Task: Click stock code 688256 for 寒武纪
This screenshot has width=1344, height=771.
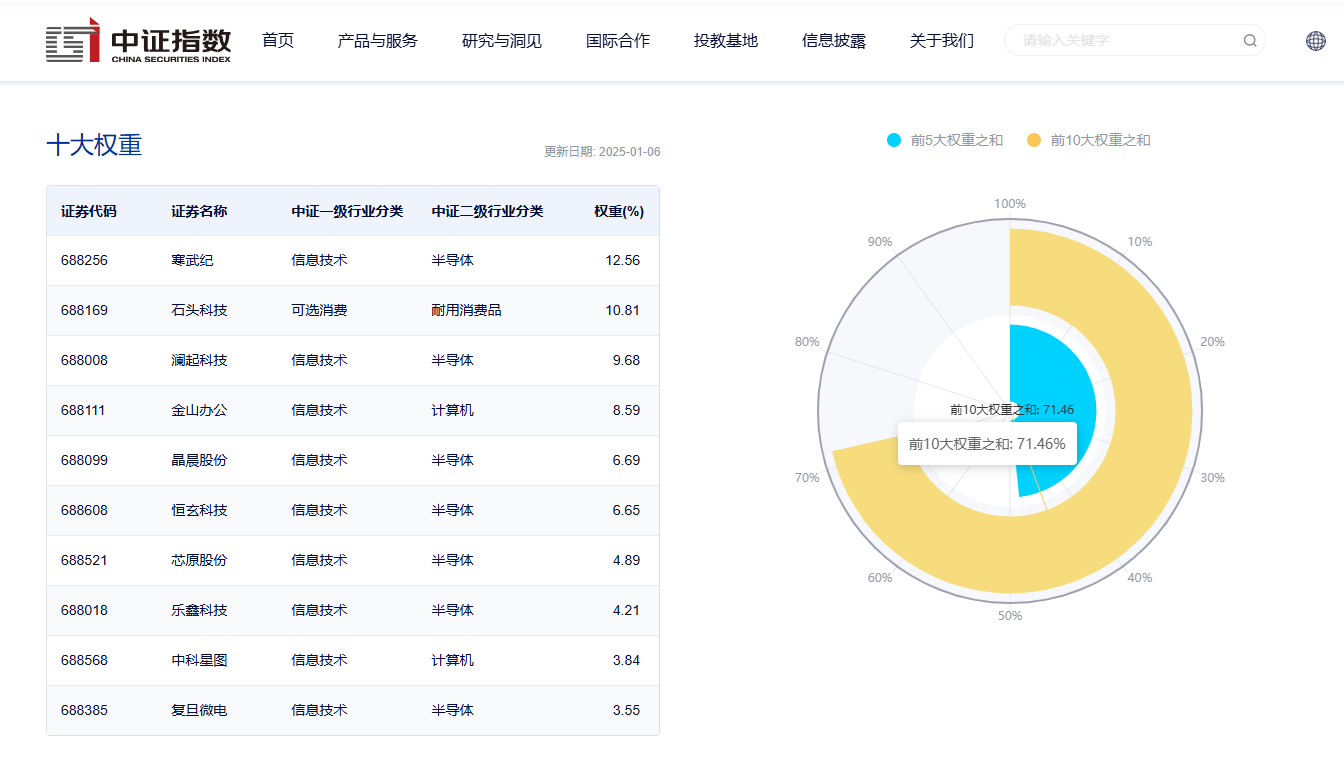Action: (x=85, y=260)
